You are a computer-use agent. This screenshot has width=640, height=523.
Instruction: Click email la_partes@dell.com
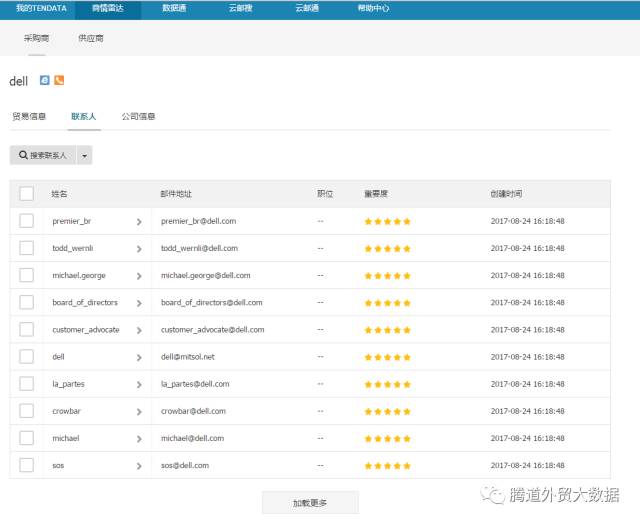pos(195,384)
